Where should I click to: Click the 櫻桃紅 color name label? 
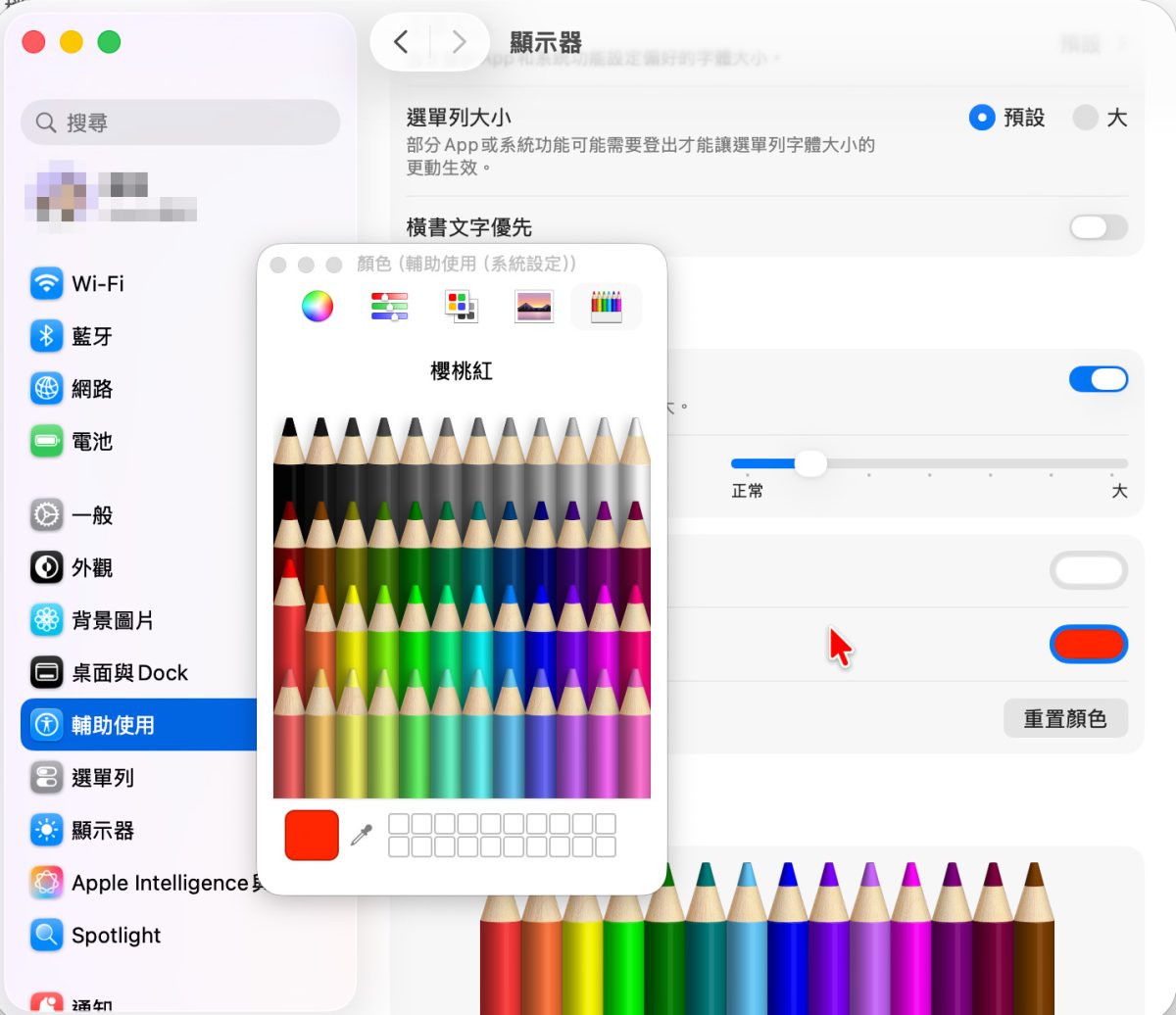(462, 371)
